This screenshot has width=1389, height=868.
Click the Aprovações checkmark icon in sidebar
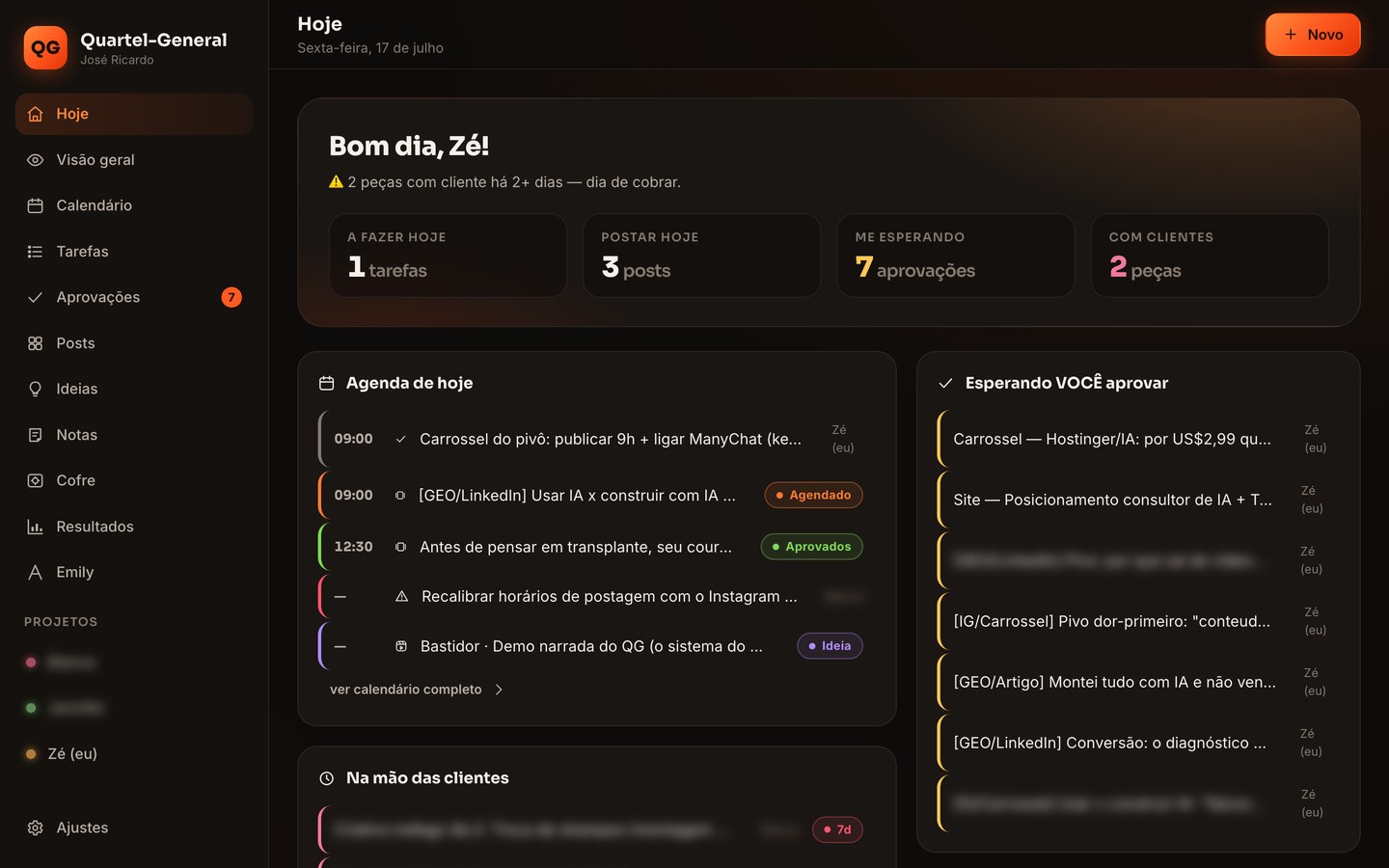tap(36, 297)
